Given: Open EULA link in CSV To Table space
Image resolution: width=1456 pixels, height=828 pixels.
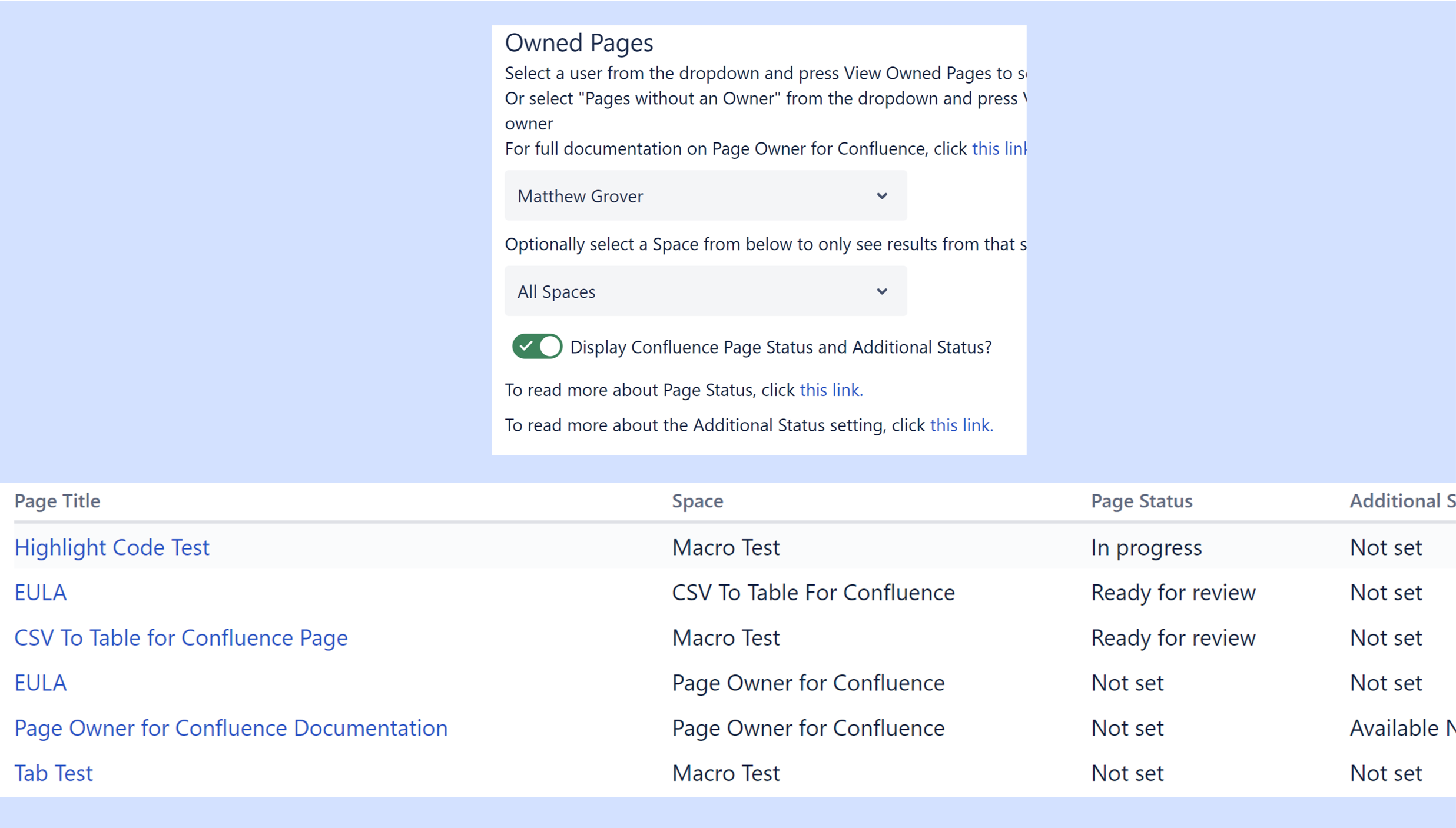Looking at the screenshot, I should pos(40,593).
